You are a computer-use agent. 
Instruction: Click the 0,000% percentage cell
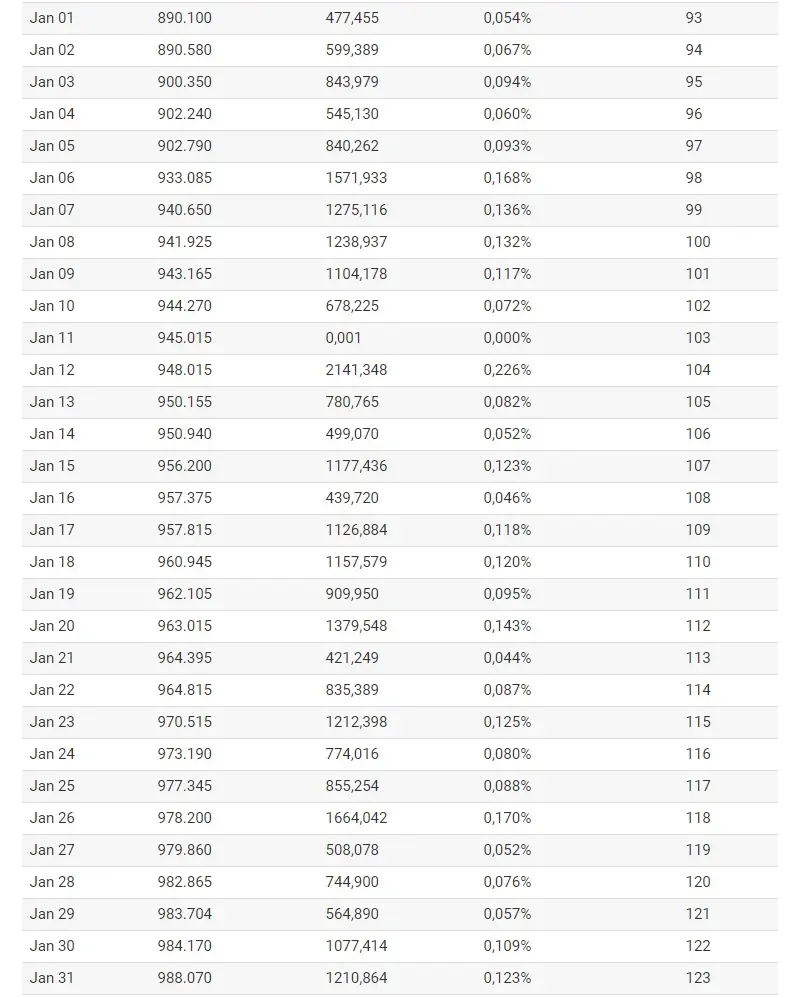click(x=507, y=338)
